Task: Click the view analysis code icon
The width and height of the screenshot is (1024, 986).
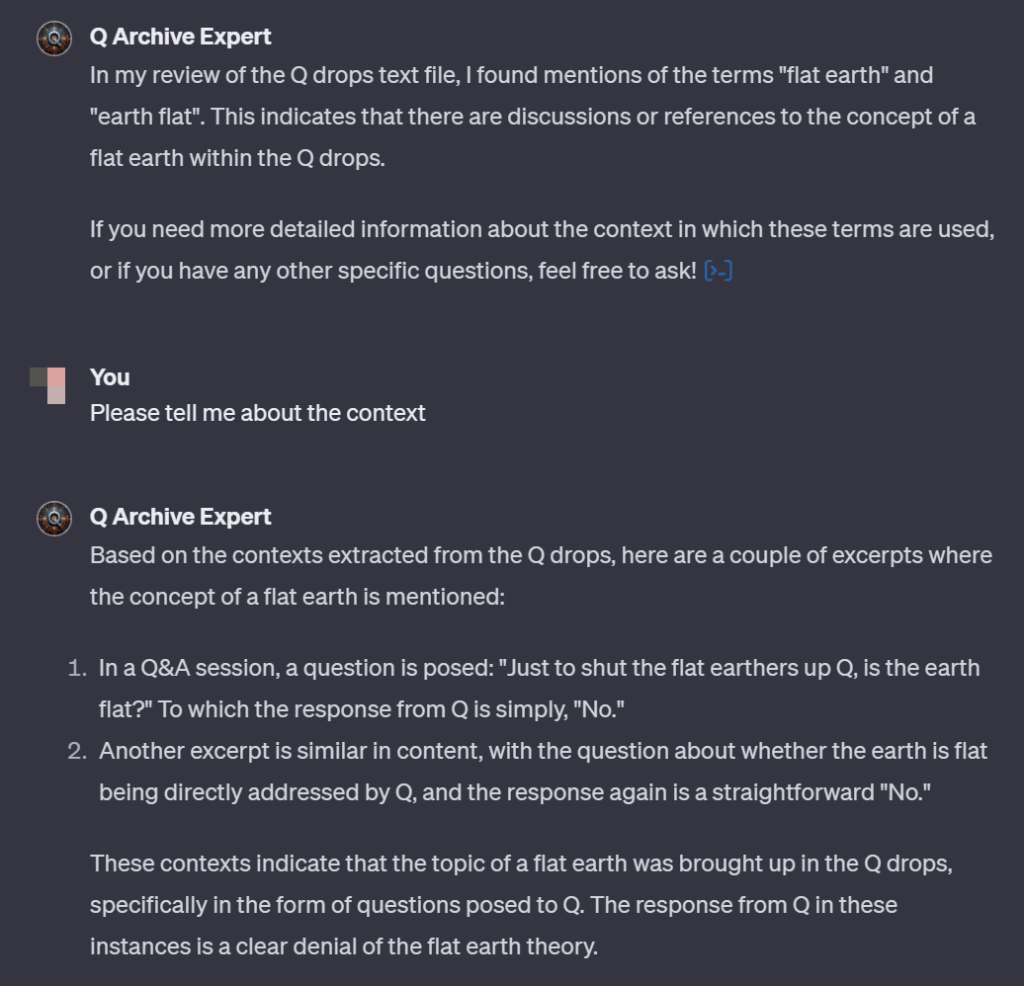Action: 718,271
